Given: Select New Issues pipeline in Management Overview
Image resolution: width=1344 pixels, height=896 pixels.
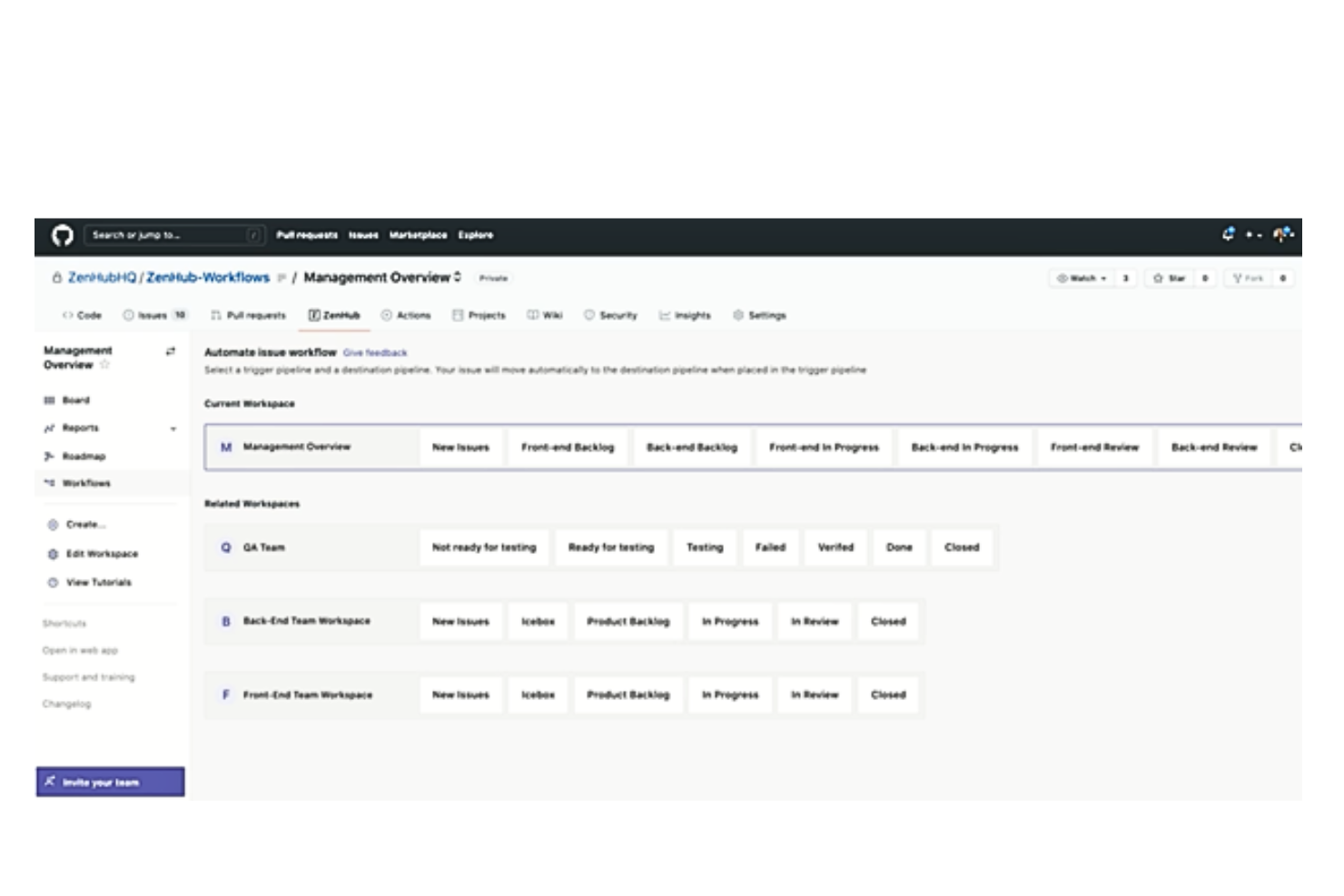Looking at the screenshot, I should 460,448.
